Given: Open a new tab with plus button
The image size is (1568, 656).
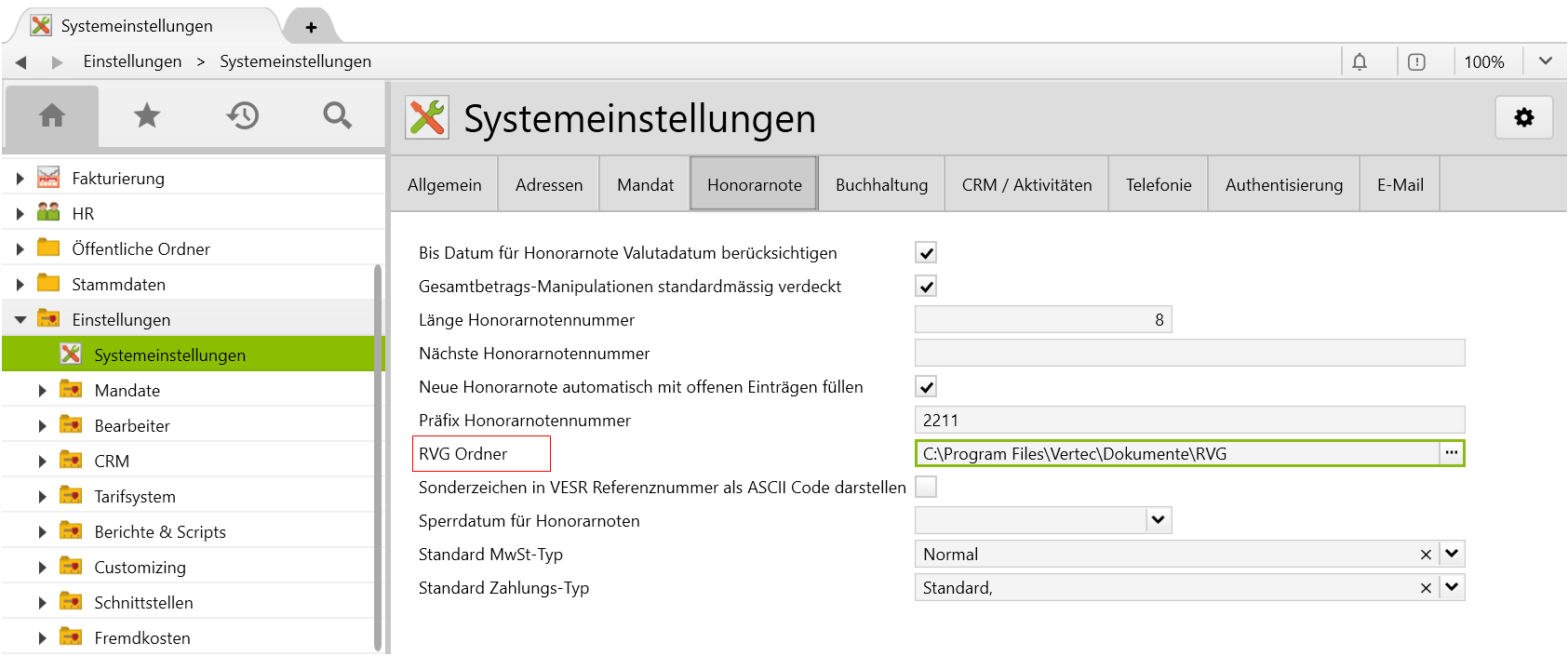Looking at the screenshot, I should pyautogui.click(x=311, y=27).
